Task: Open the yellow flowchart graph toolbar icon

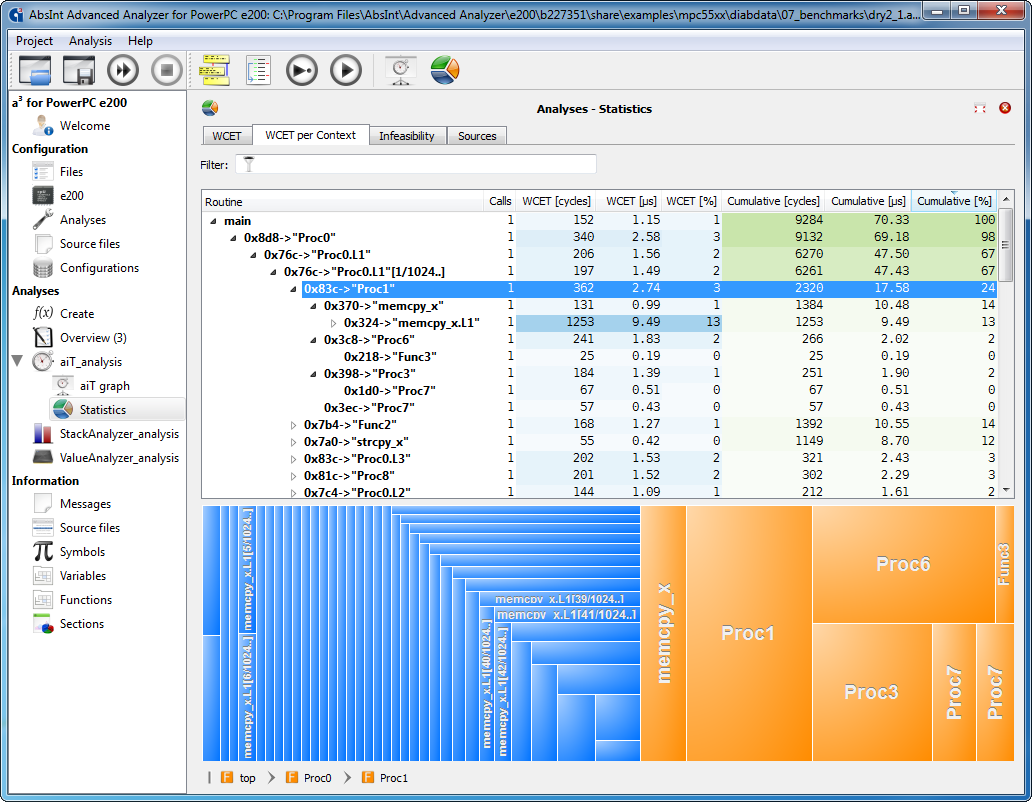Action: pyautogui.click(x=215, y=70)
